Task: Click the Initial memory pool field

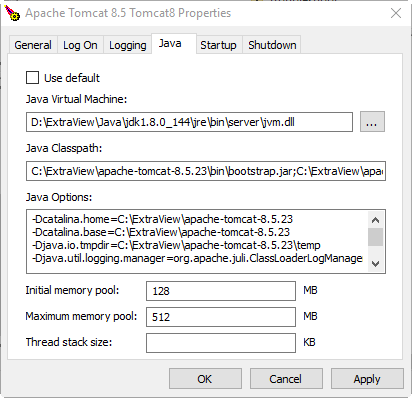Action: (221, 291)
